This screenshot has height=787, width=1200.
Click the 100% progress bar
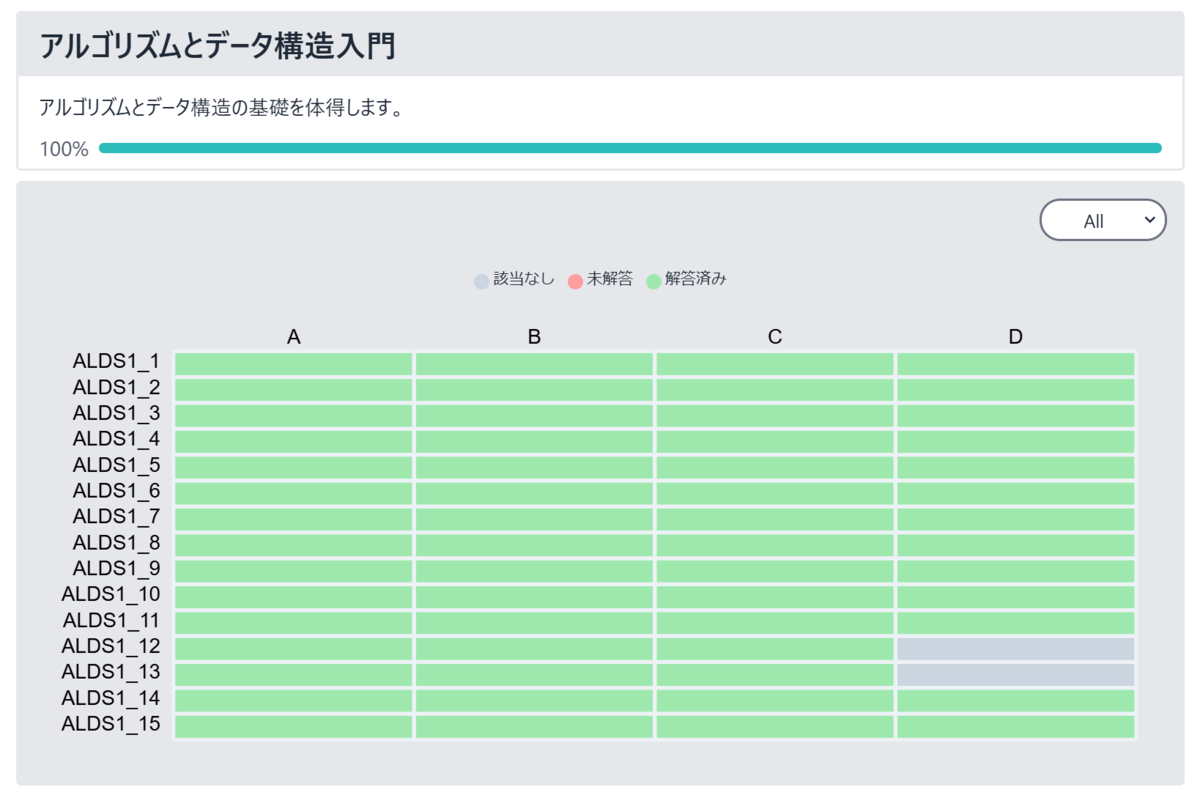(630, 148)
